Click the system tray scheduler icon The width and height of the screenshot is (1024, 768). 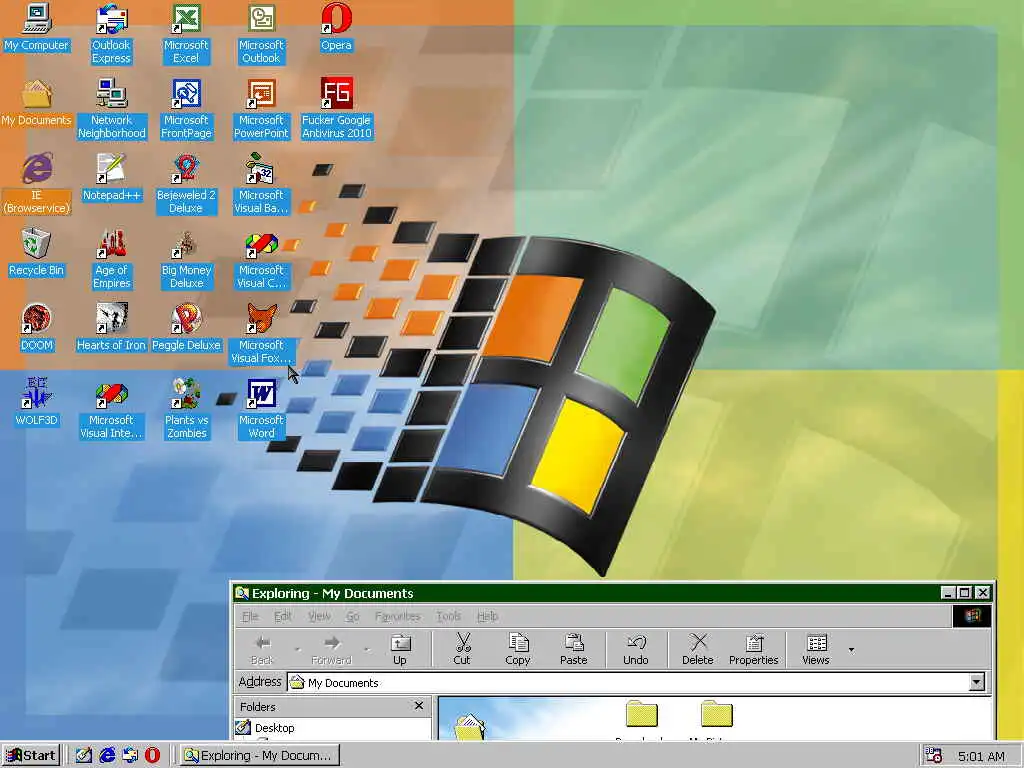click(x=935, y=756)
